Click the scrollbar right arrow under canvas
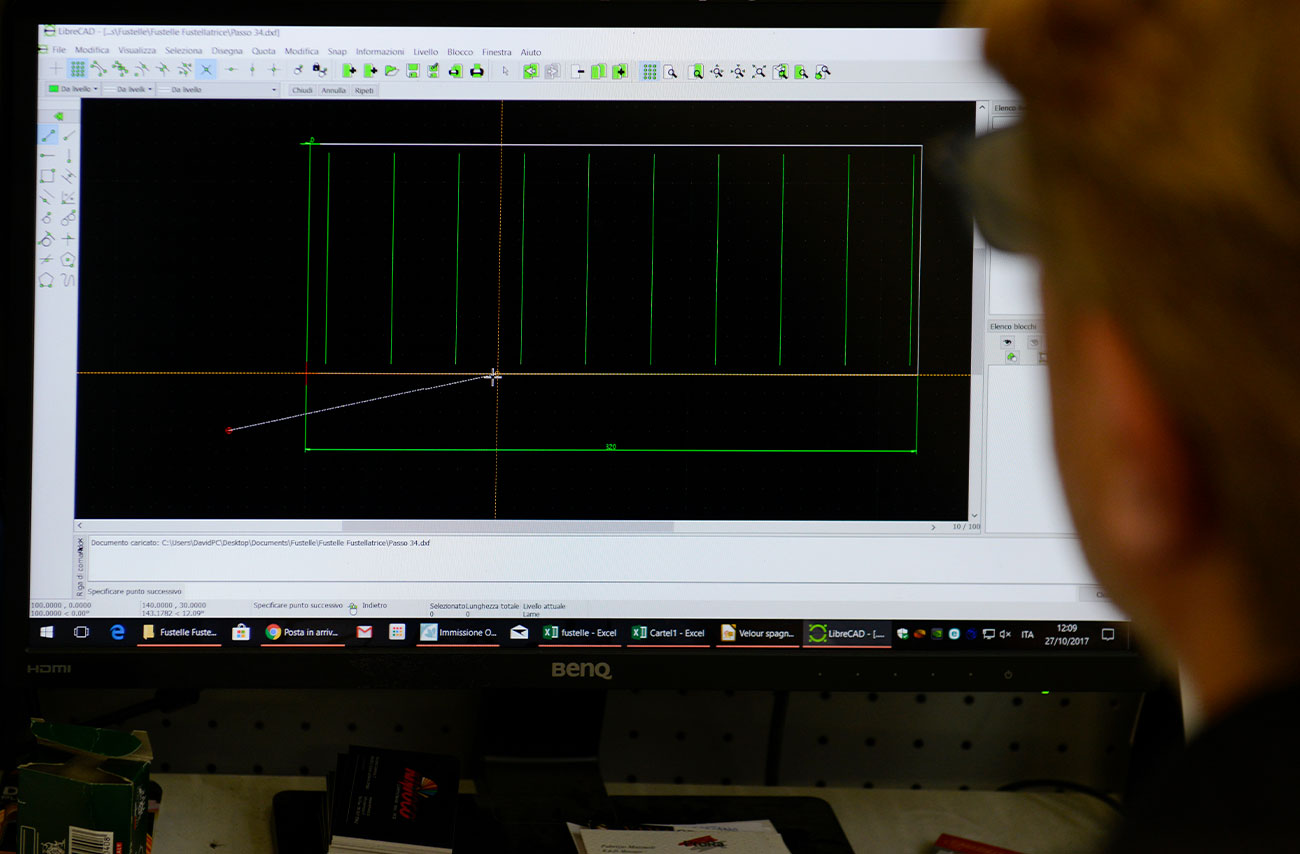 [934, 526]
